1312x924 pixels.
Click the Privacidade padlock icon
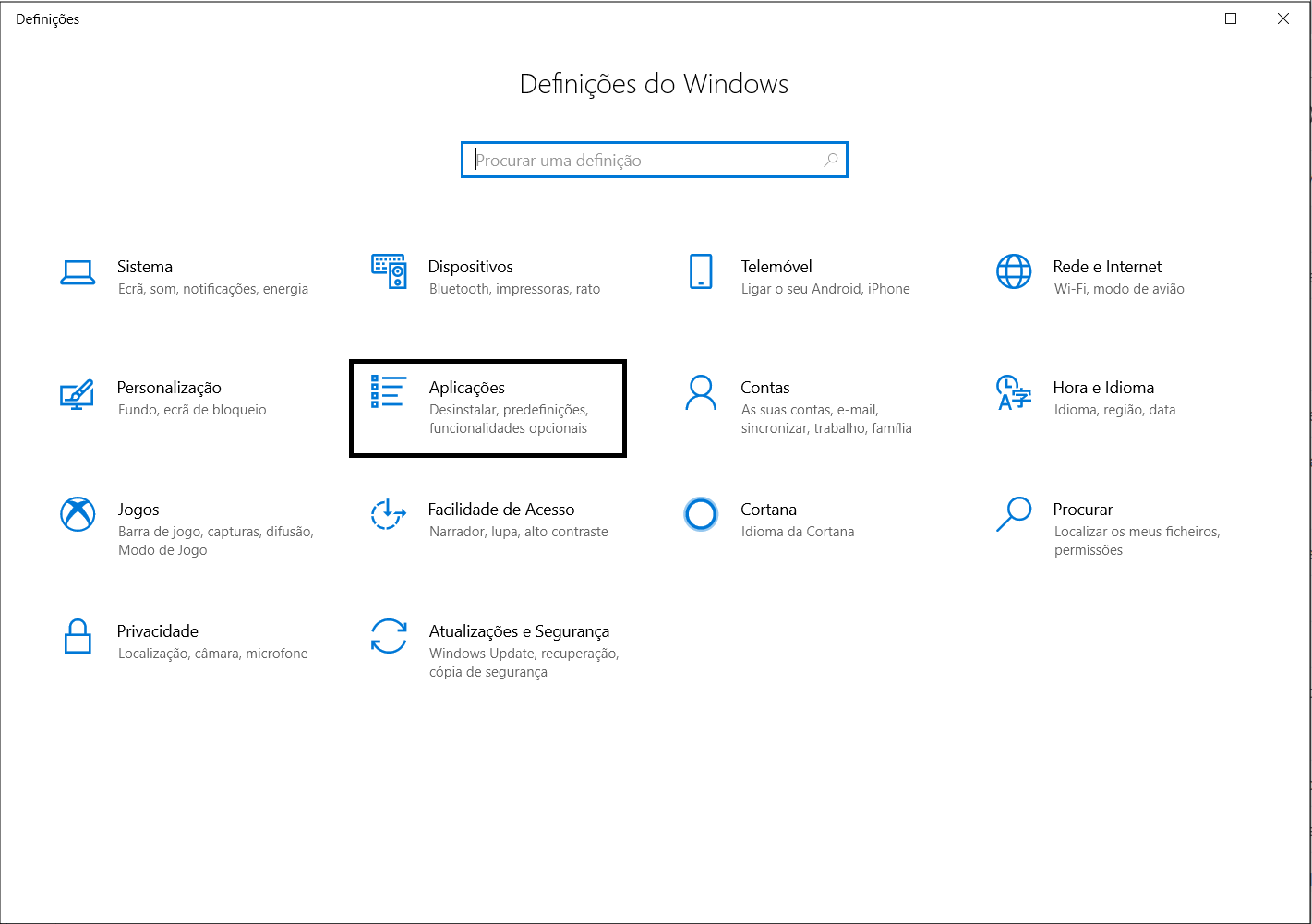coord(78,636)
